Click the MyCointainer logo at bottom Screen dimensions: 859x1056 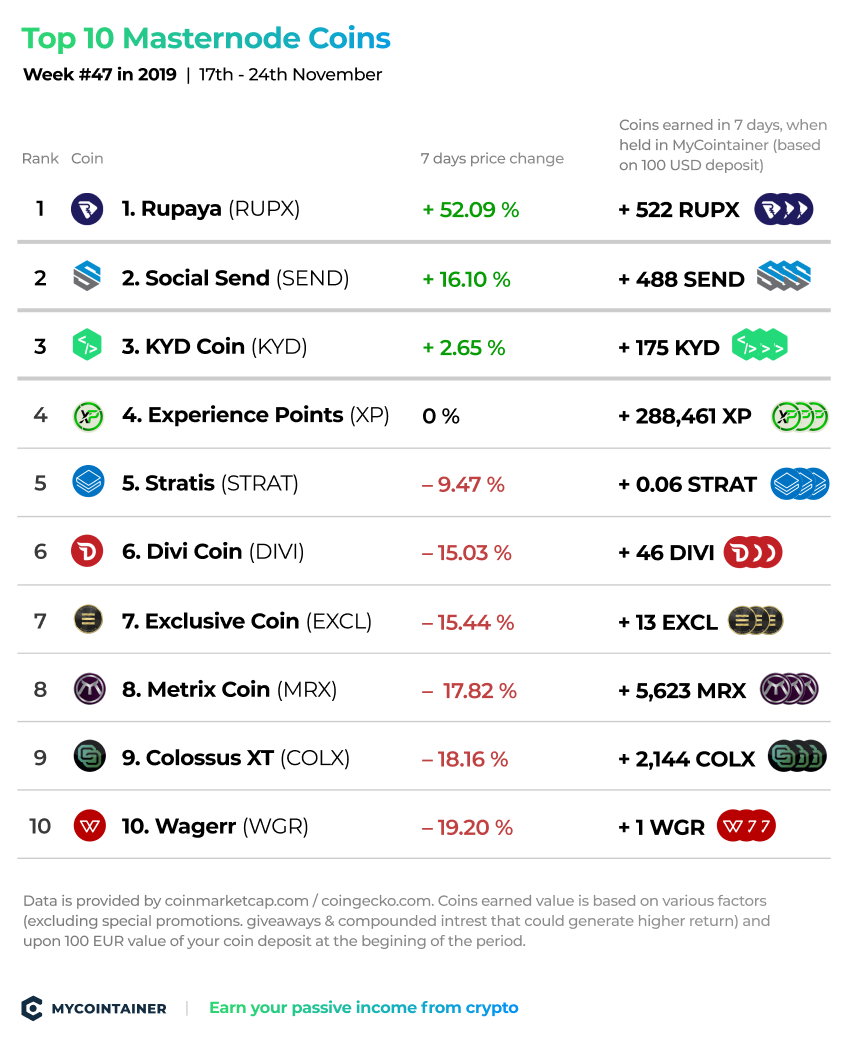click(94, 1008)
